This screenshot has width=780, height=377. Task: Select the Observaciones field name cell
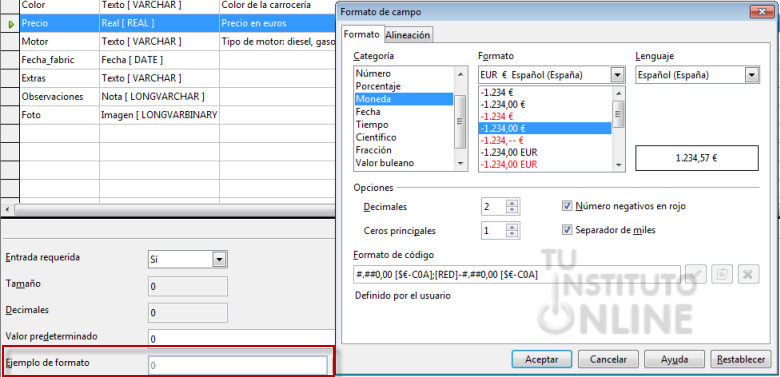[x=59, y=96]
